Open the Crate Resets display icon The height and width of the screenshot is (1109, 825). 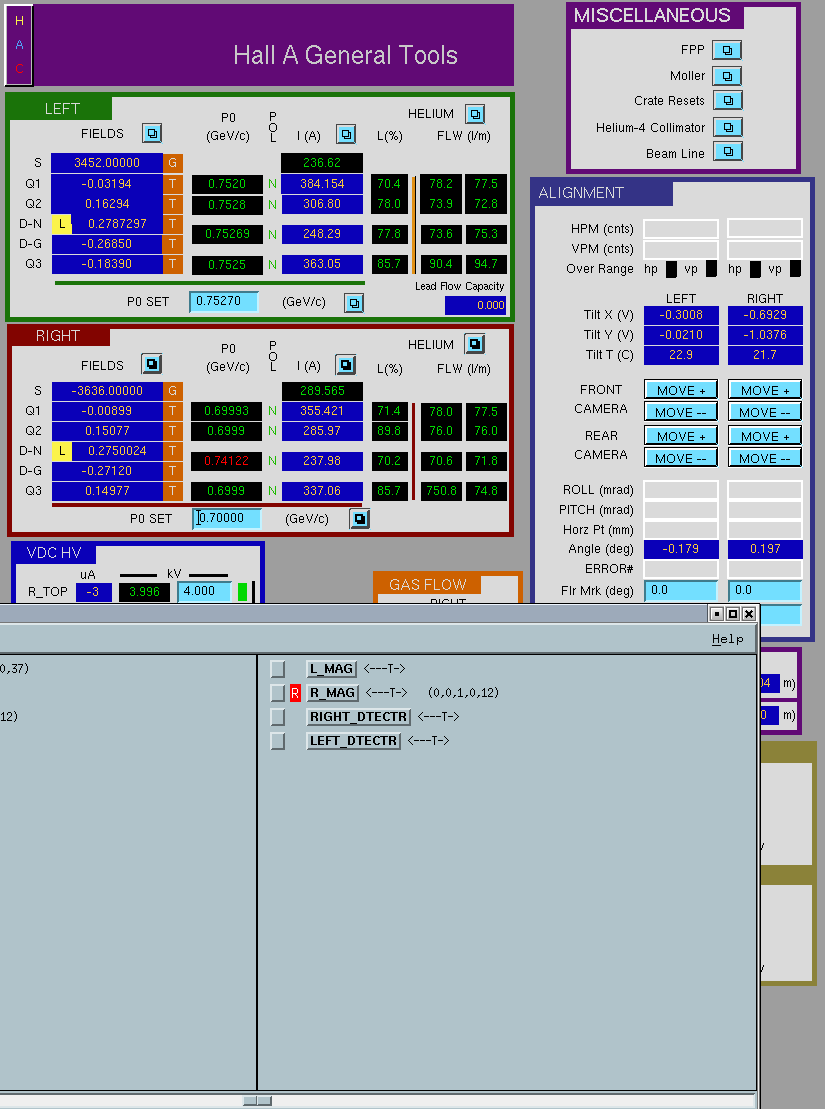[x=727, y=100]
